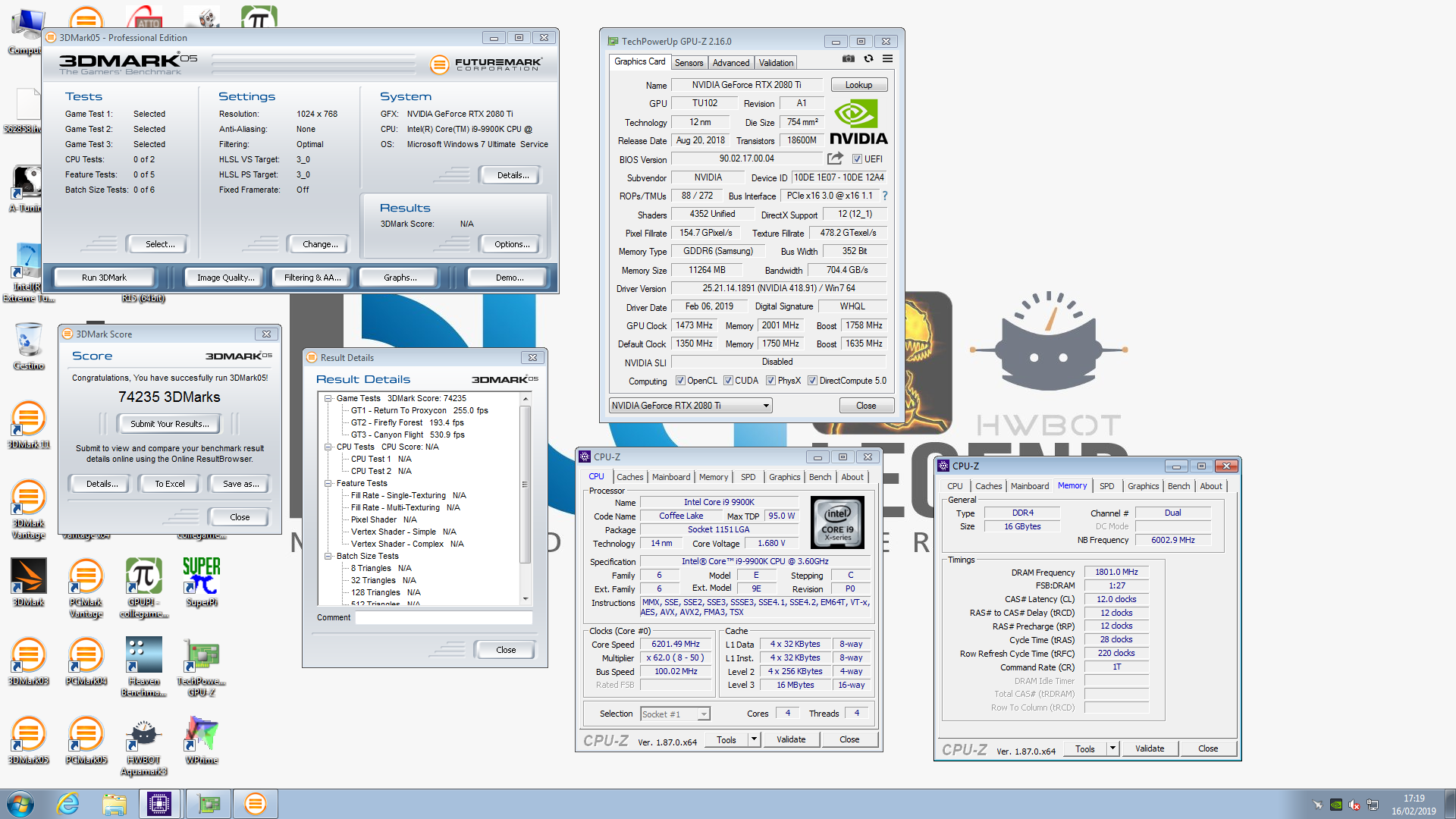Open the PCMark05 desktop shortcut
This screenshot has height=819, width=1456.
(x=86, y=740)
